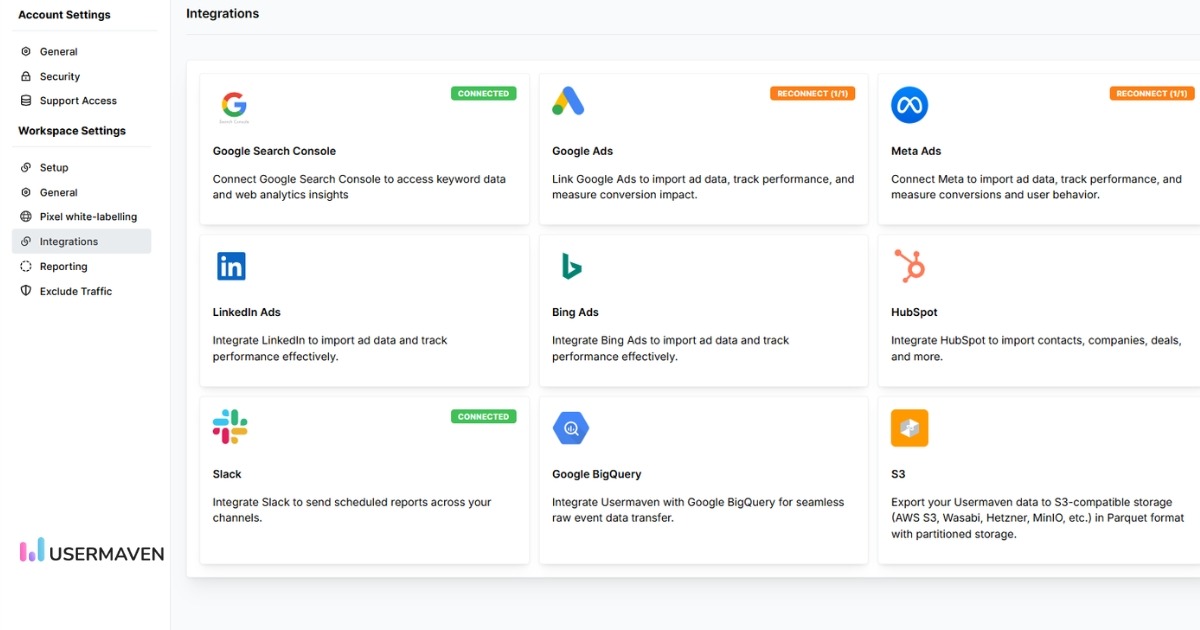Click RECONNECT badge on Meta Ads card
This screenshot has width=1200, height=630.
point(1151,93)
